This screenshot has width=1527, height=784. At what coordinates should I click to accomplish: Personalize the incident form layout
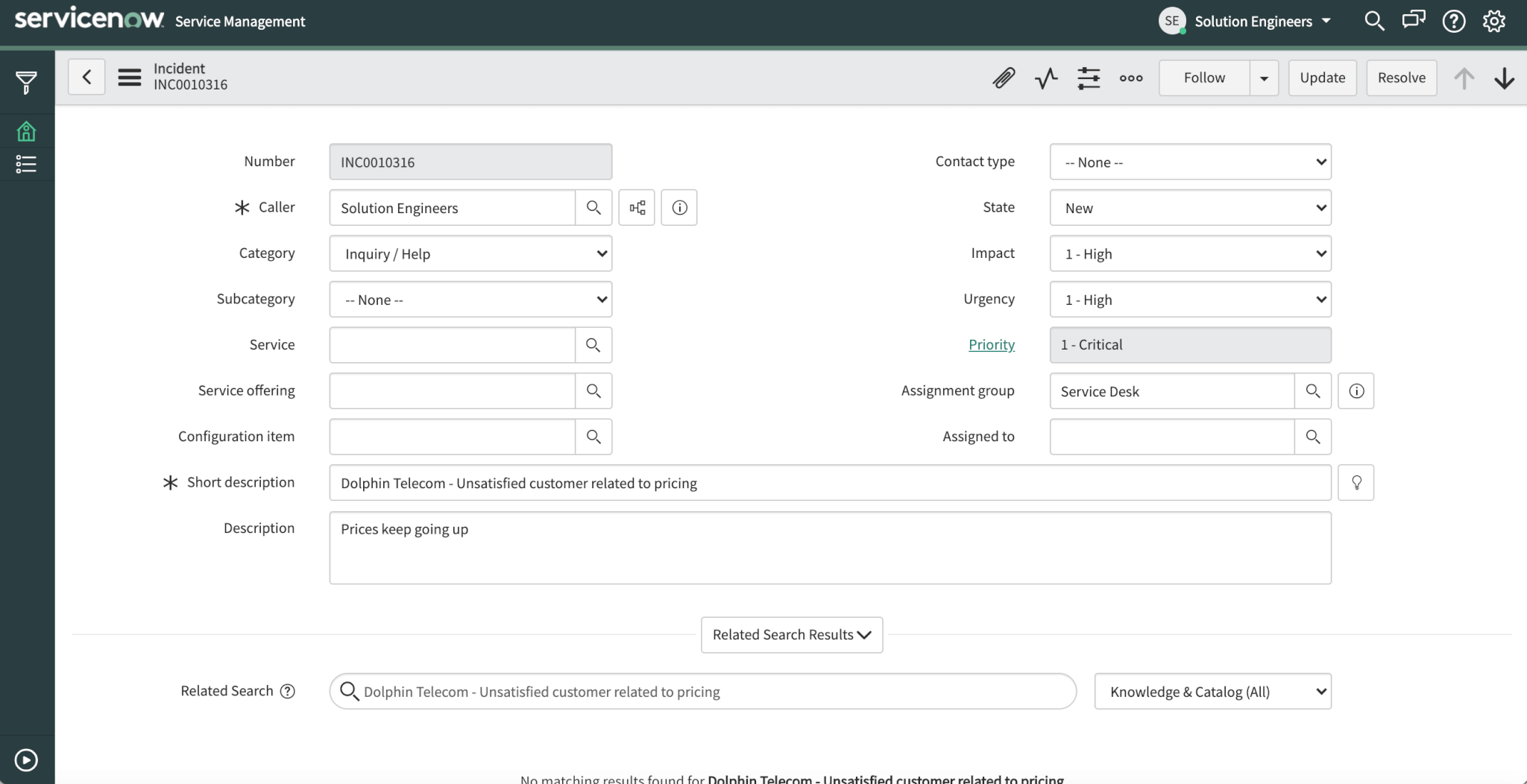tap(1089, 78)
